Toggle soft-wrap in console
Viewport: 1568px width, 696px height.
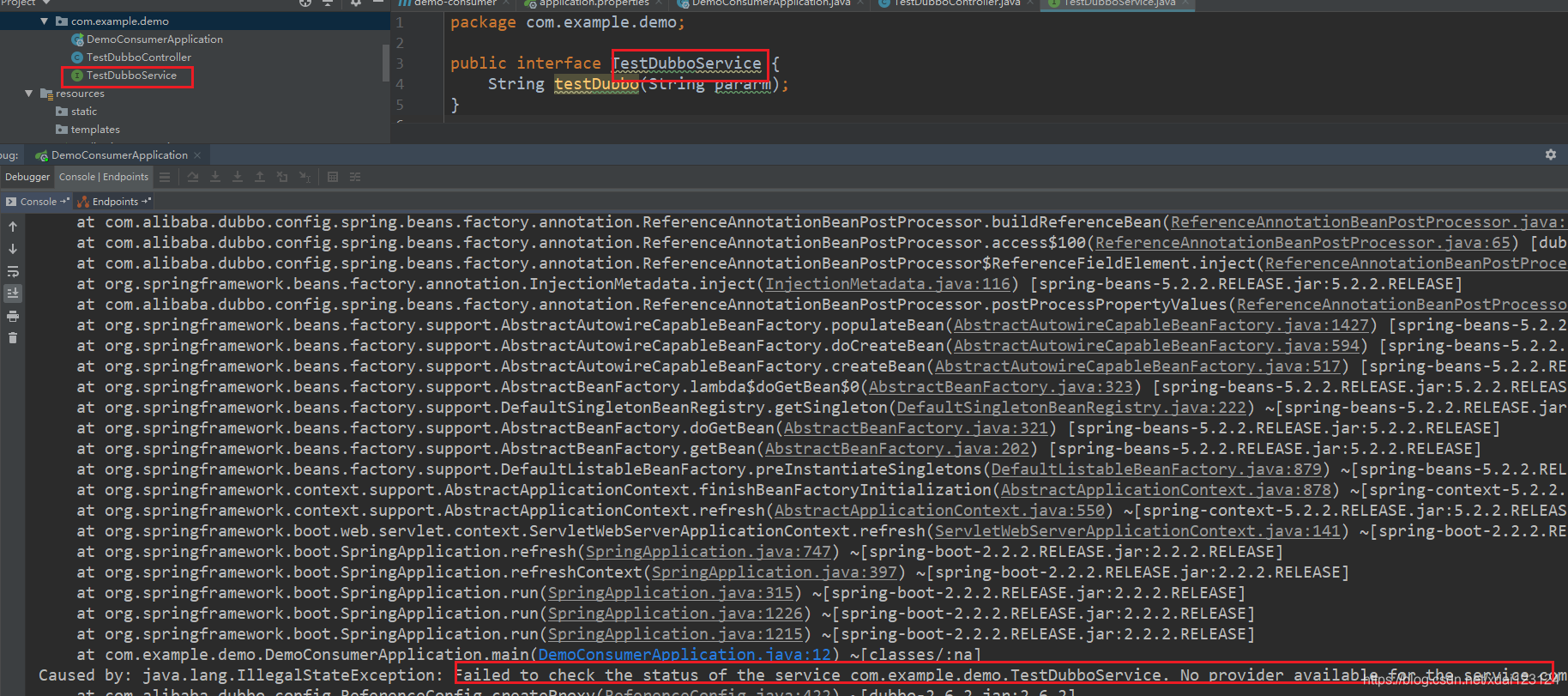13,271
